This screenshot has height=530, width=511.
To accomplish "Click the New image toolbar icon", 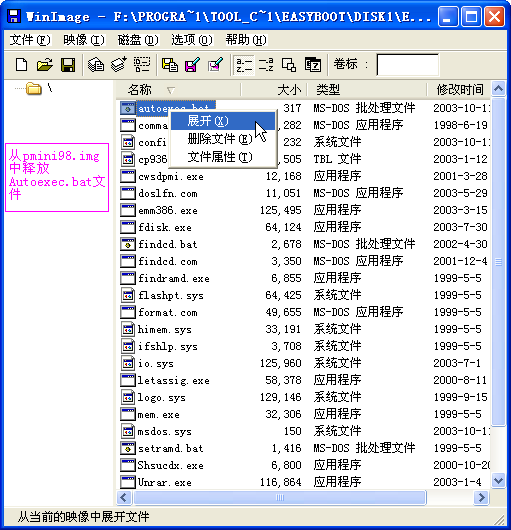I will 21,65.
